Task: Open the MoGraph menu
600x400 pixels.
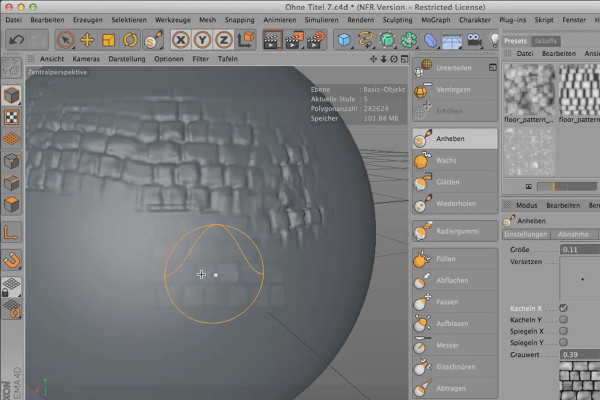Action: (435, 20)
